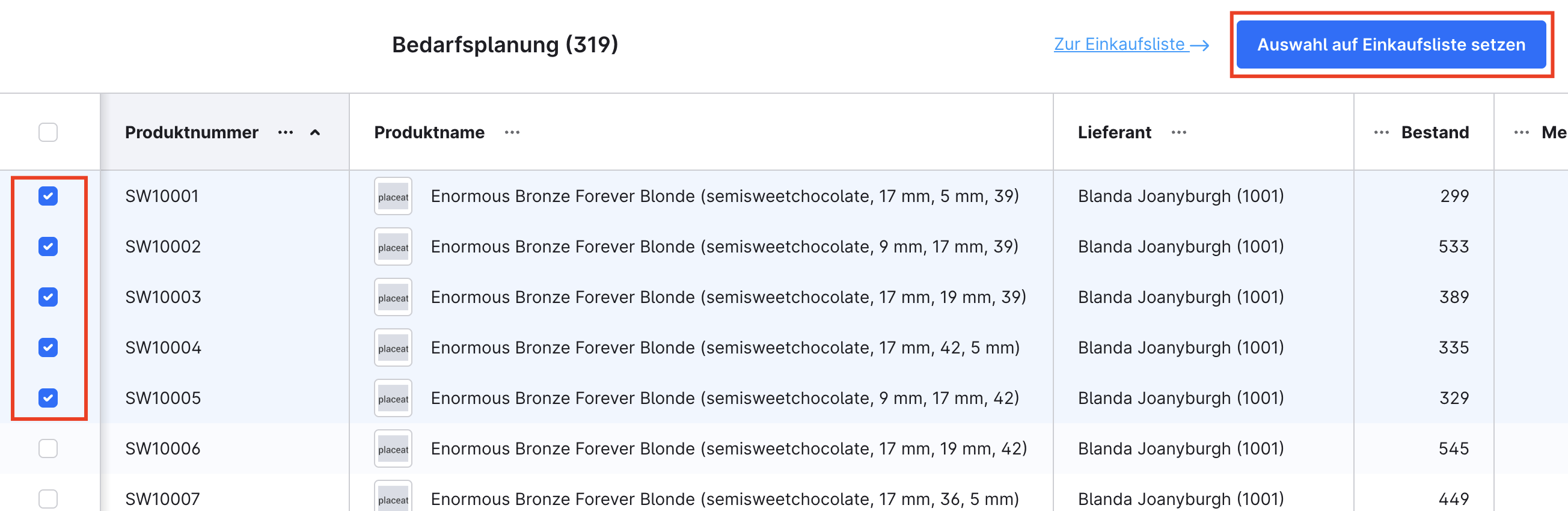Toggle the select-all checkbox in header
Viewport: 1568px width, 511px height.
tap(48, 133)
